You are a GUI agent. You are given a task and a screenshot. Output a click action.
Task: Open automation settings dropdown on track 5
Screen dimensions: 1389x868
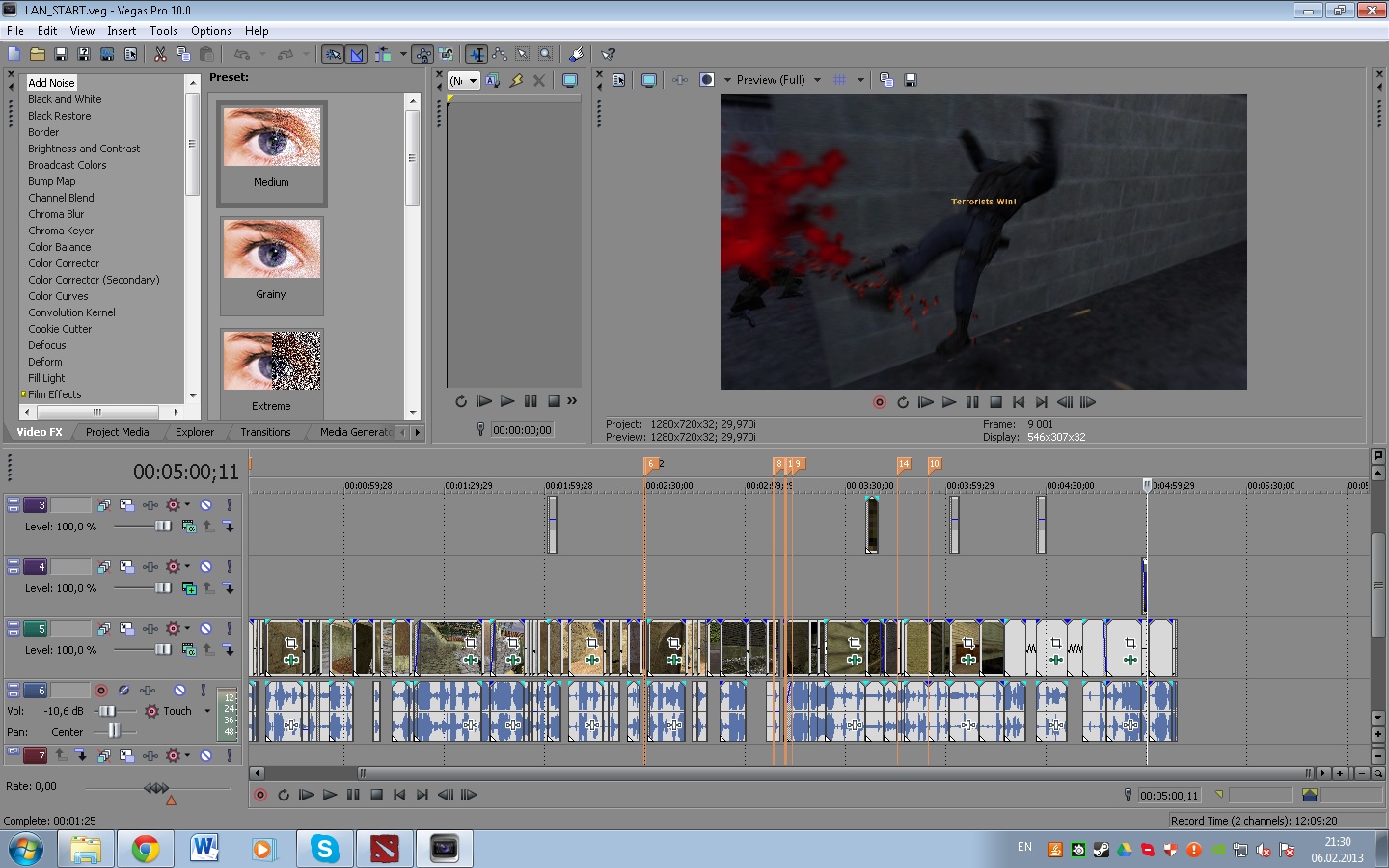(x=186, y=628)
